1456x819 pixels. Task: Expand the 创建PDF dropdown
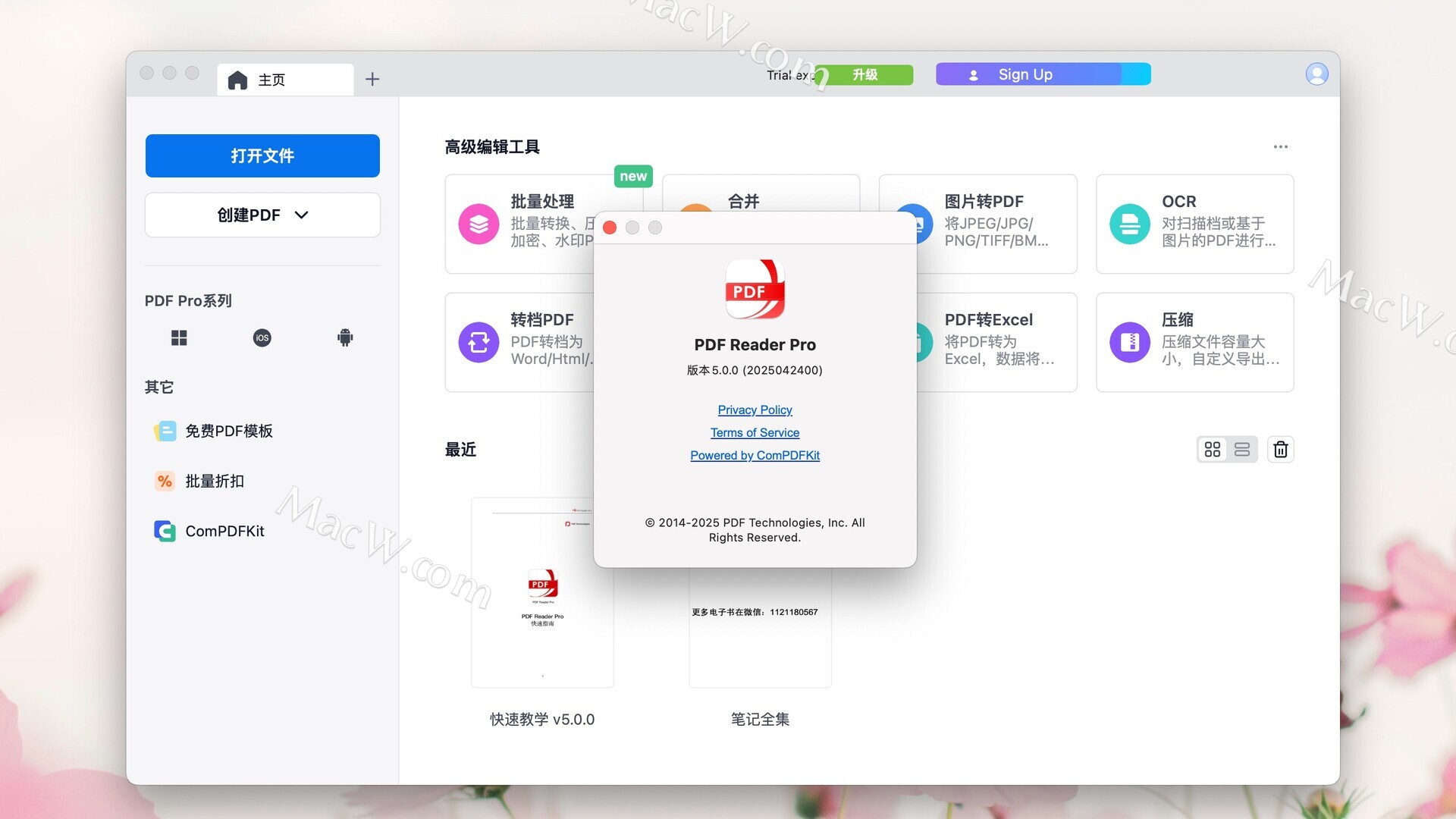tap(262, 215)
